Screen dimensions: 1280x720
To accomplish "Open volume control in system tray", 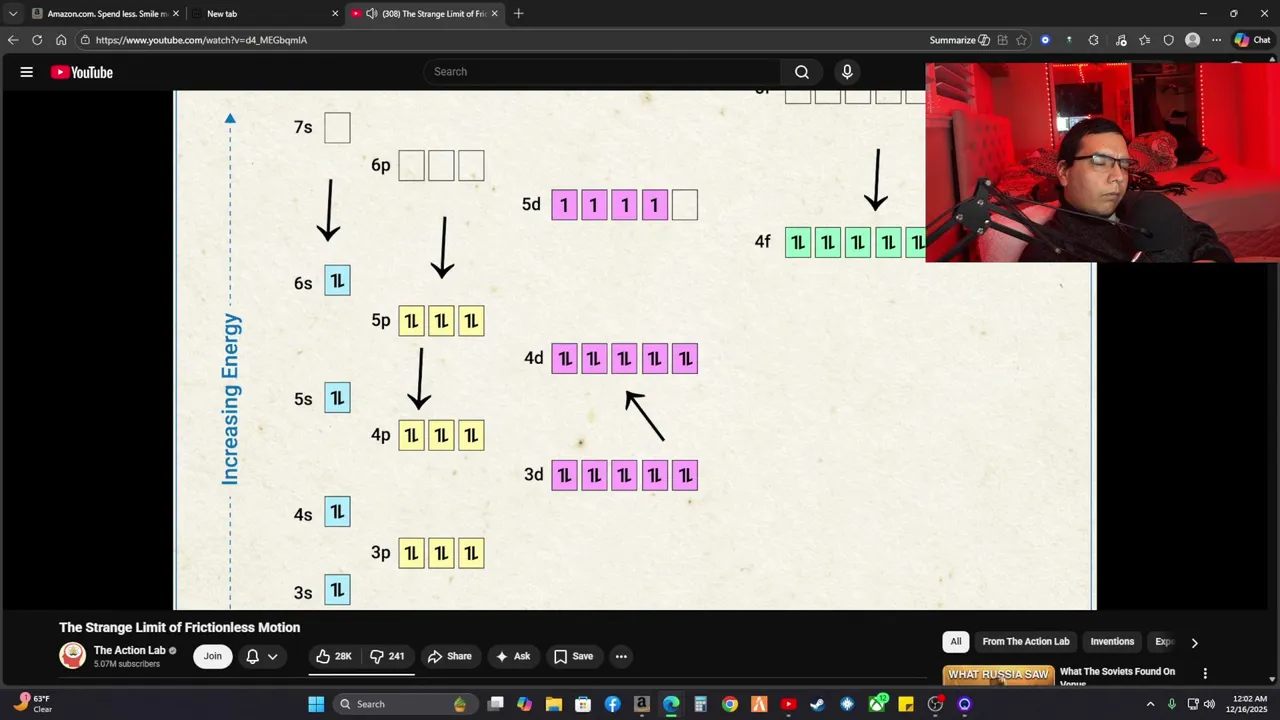I will [1209, 704].
